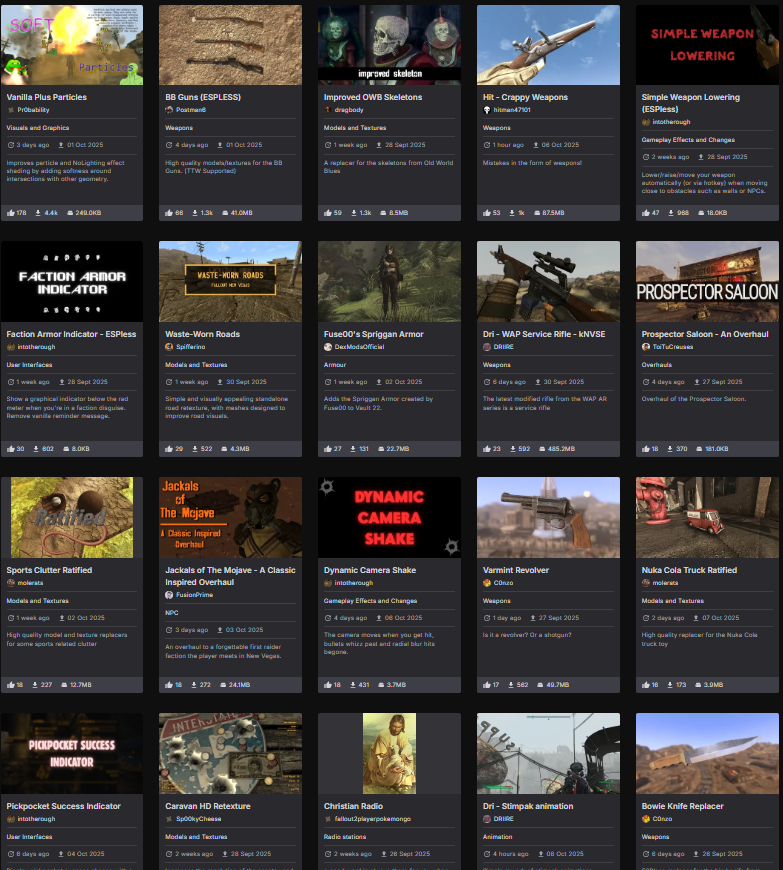
Task: Click DRIRE avatar on WAP Service Rifle card
Action: (x=487, y=347)
